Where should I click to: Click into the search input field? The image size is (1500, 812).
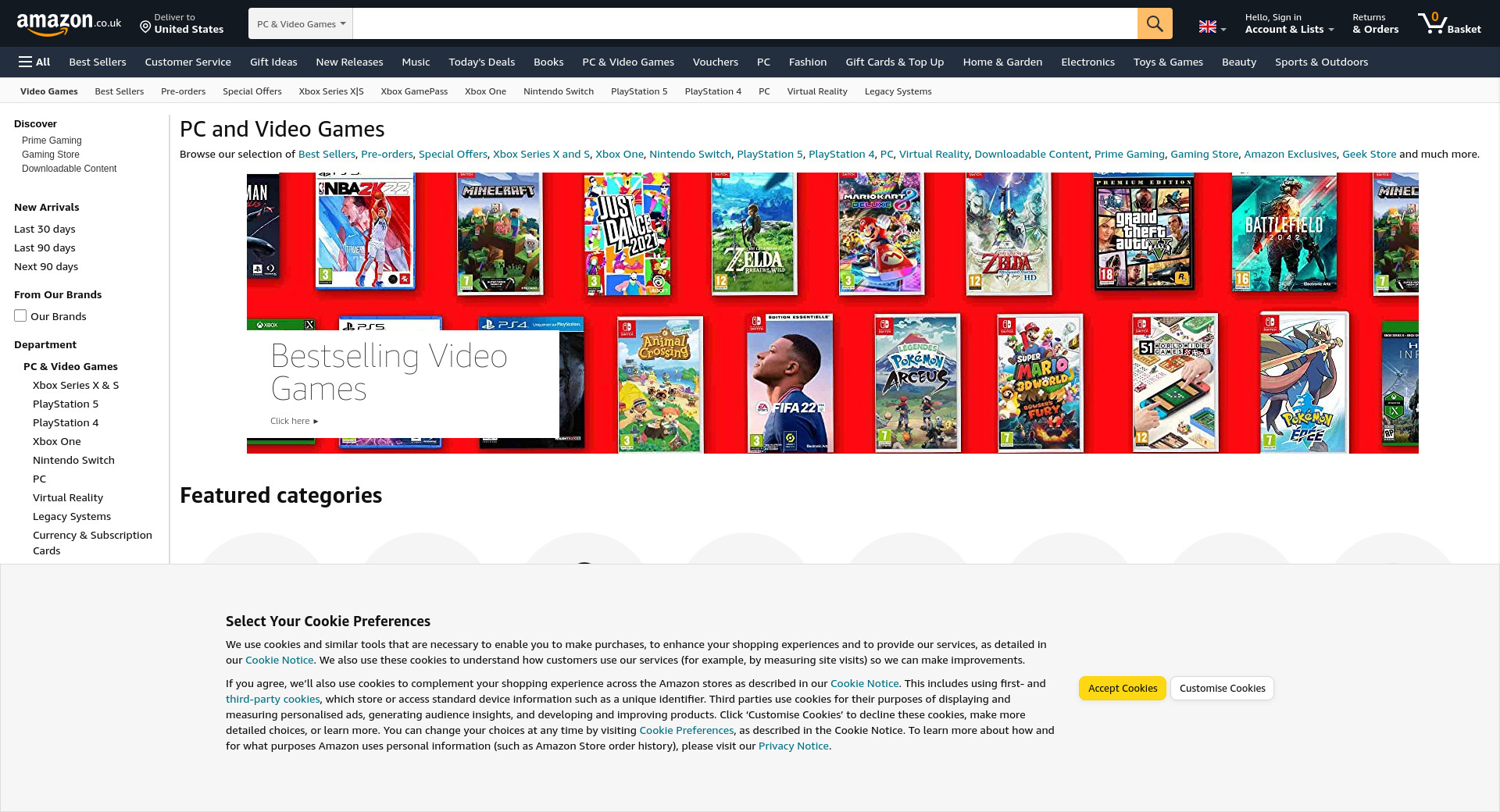pyautogui.click(x=745, y=23)
